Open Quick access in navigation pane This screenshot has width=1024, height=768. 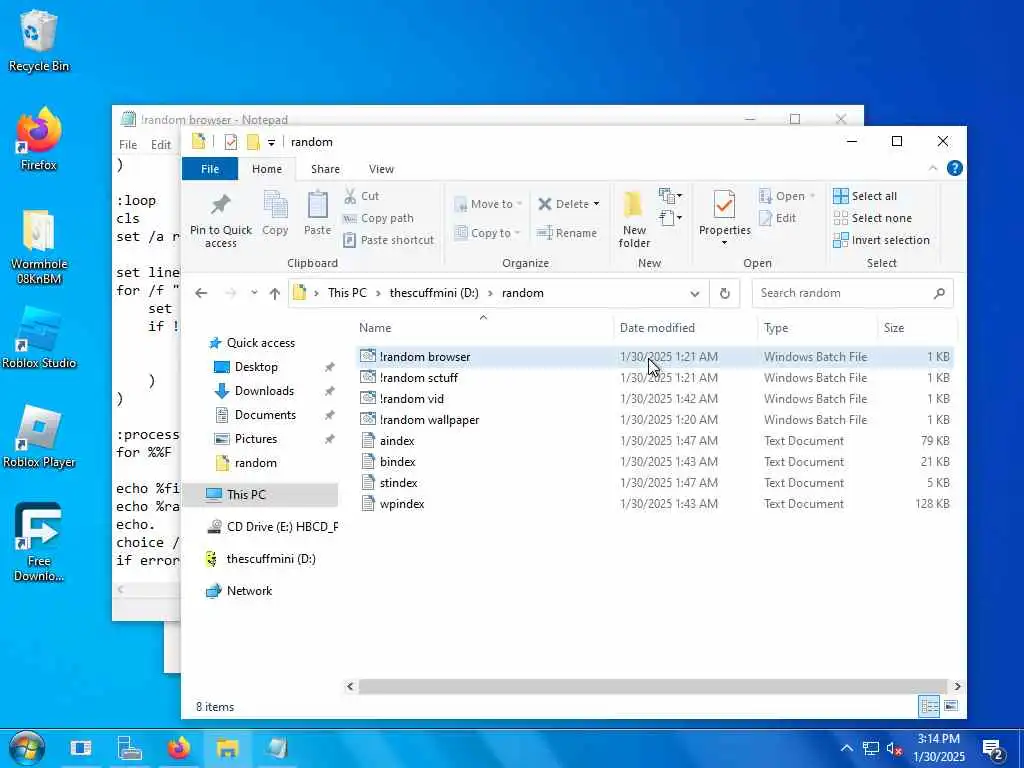click(261, 343)
